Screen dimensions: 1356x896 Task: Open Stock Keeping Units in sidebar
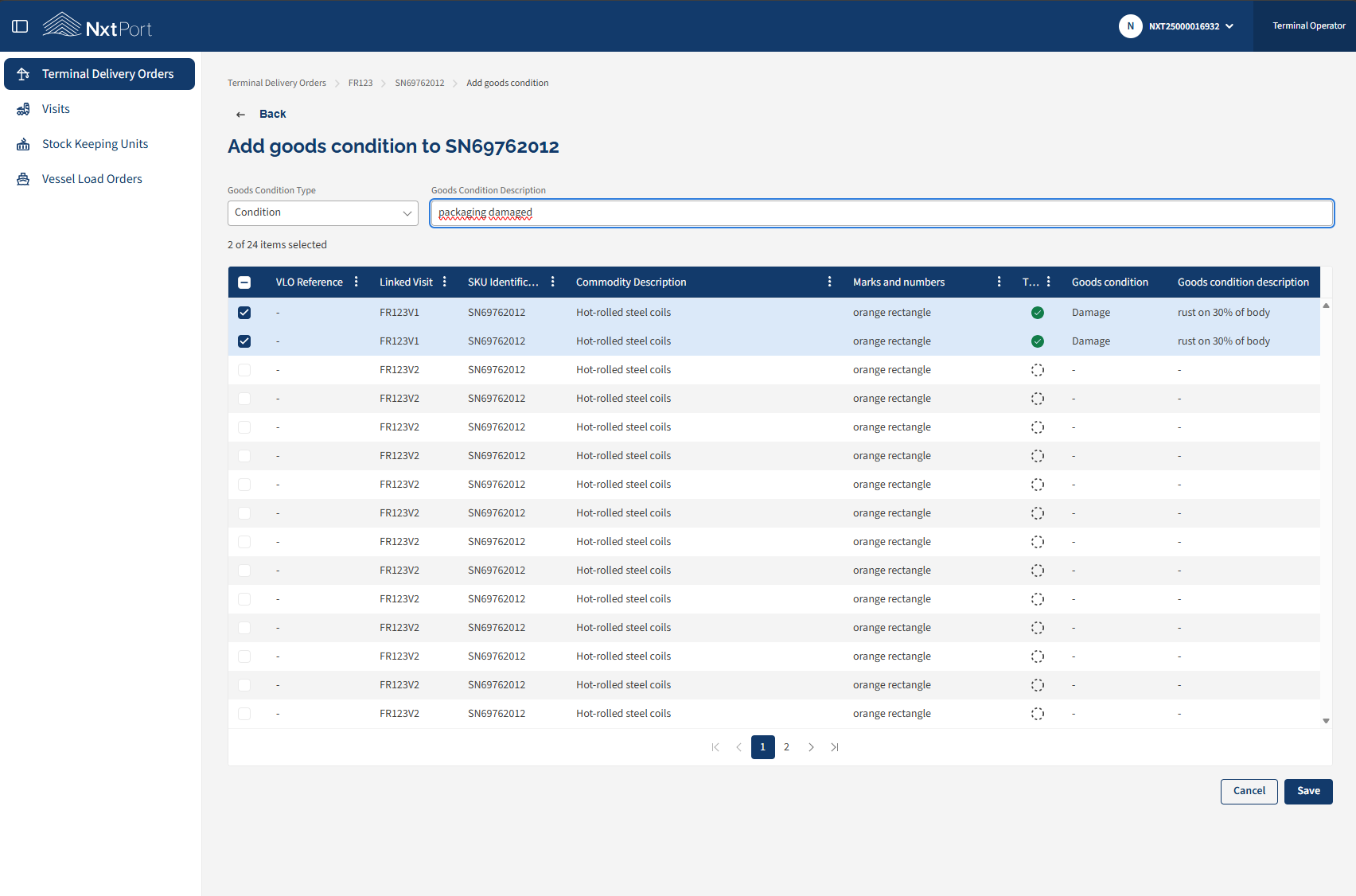coord(99,144)
